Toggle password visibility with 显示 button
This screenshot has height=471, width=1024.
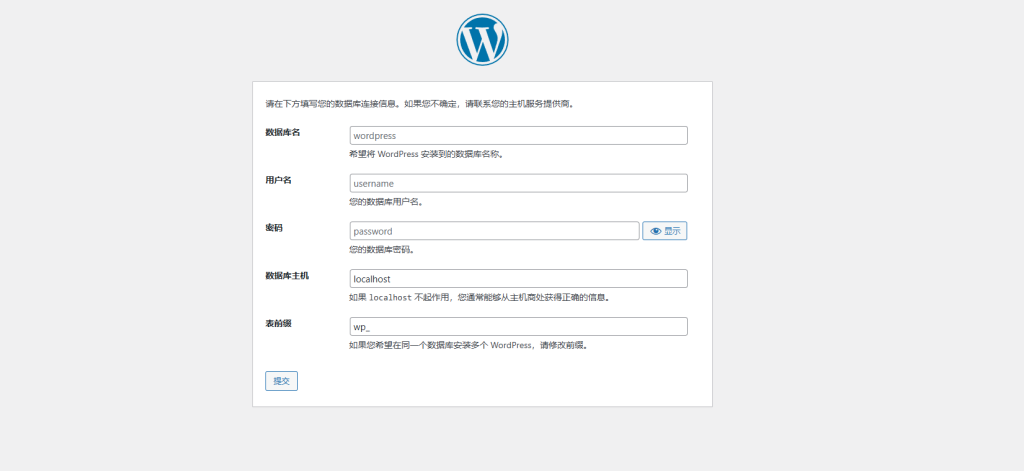pos(665,231)
